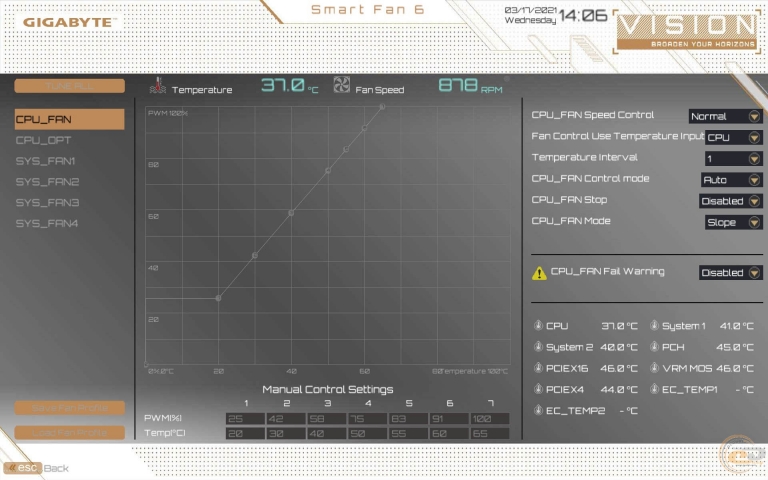Click PWM field 6 showing 91

coord(449,419)
